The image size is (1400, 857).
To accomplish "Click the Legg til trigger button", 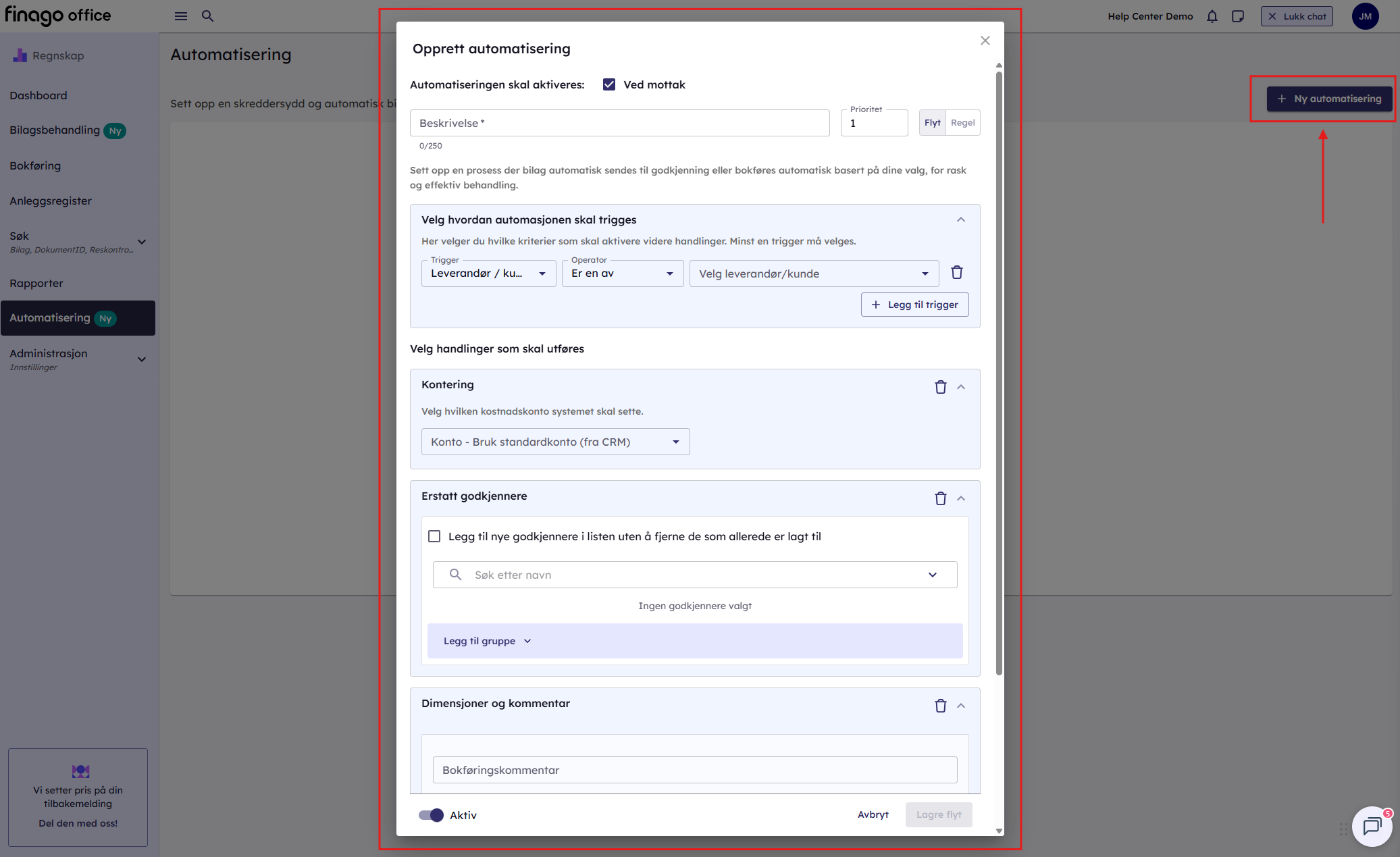I will [x=914, y=305].
